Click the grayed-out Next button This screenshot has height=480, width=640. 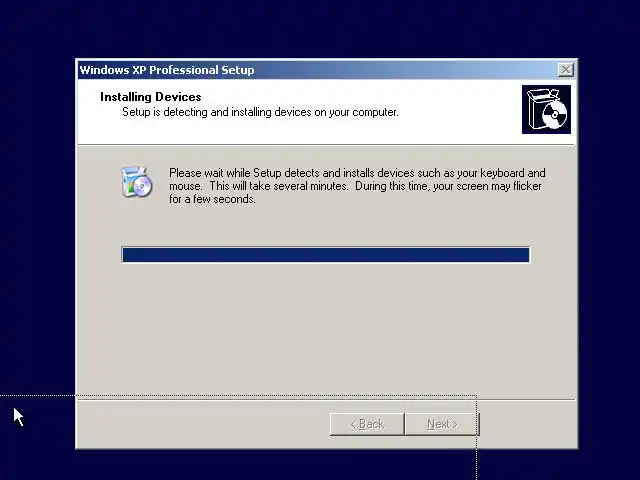point(442,424)
